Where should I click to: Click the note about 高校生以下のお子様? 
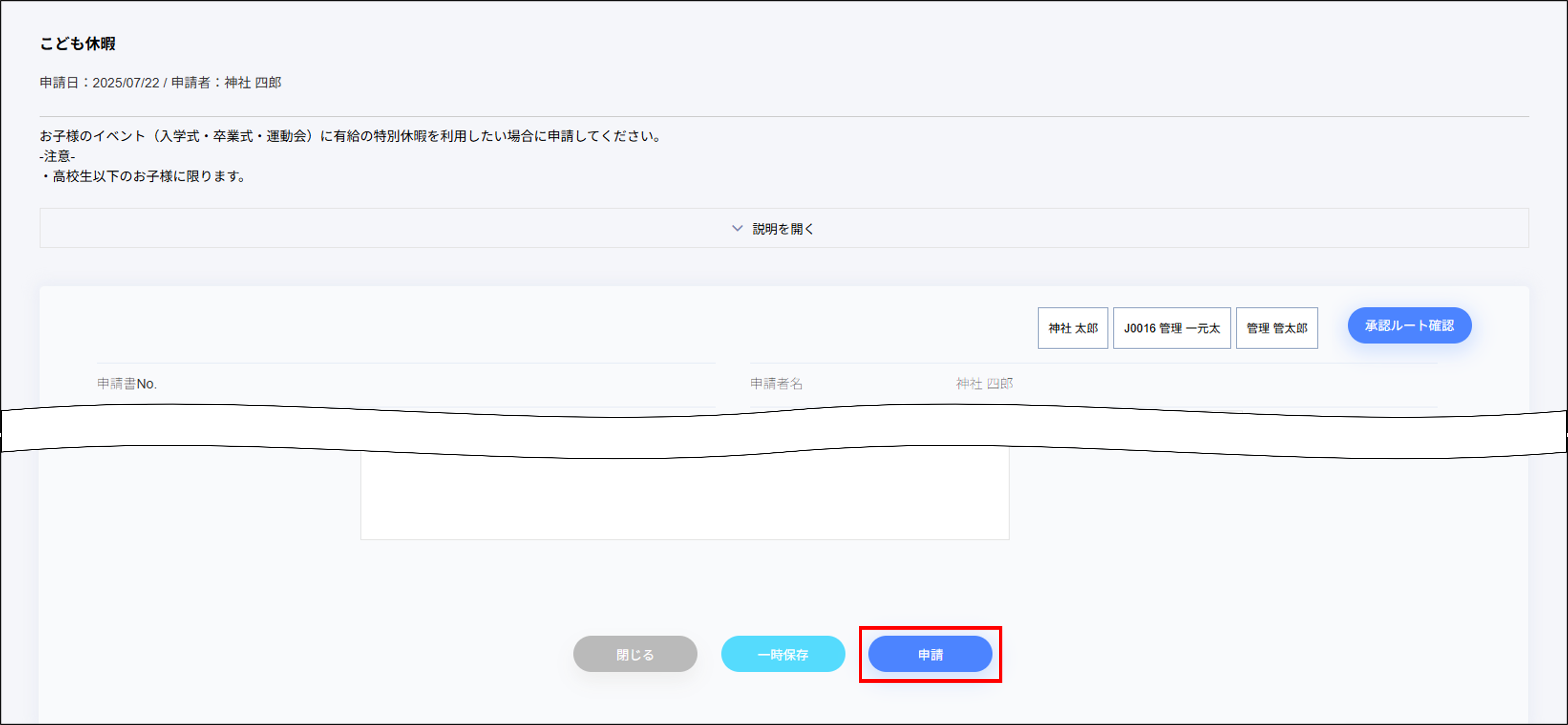[x=143, y=177]
